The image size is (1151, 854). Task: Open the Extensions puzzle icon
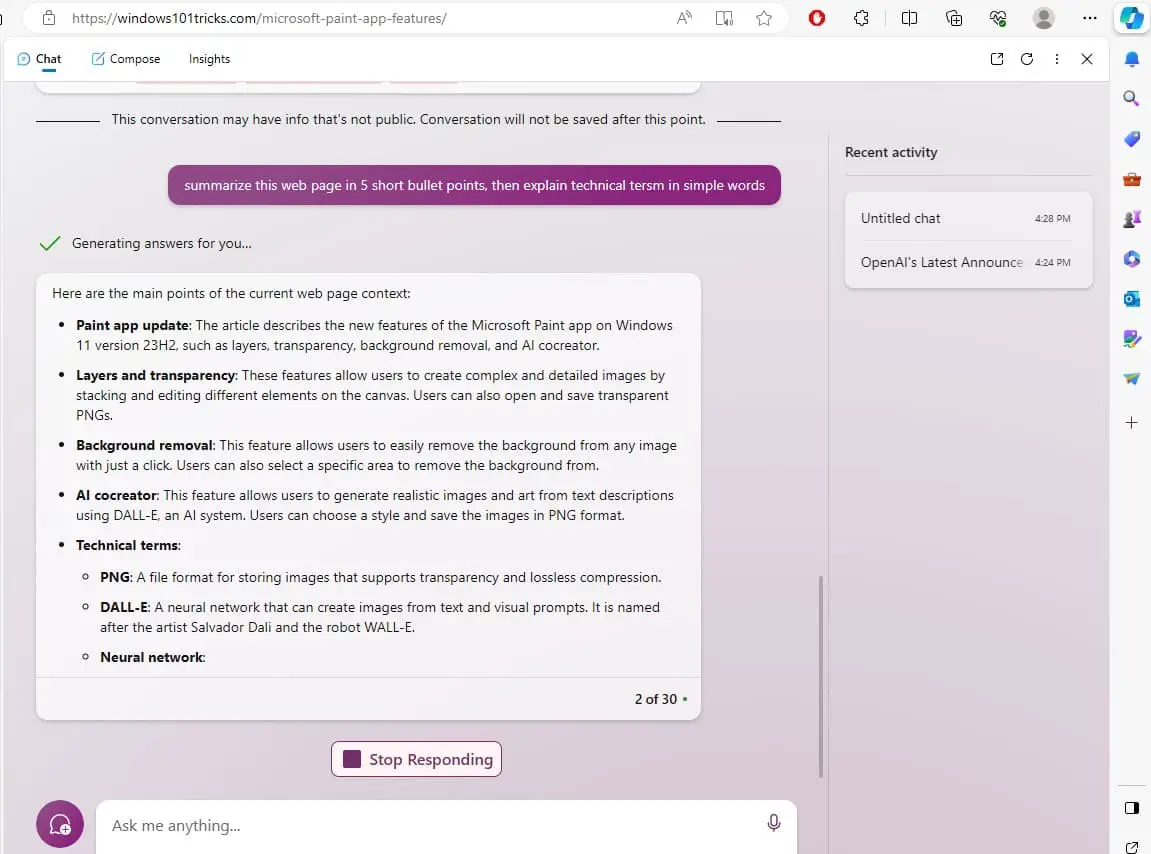click(862, 18)
